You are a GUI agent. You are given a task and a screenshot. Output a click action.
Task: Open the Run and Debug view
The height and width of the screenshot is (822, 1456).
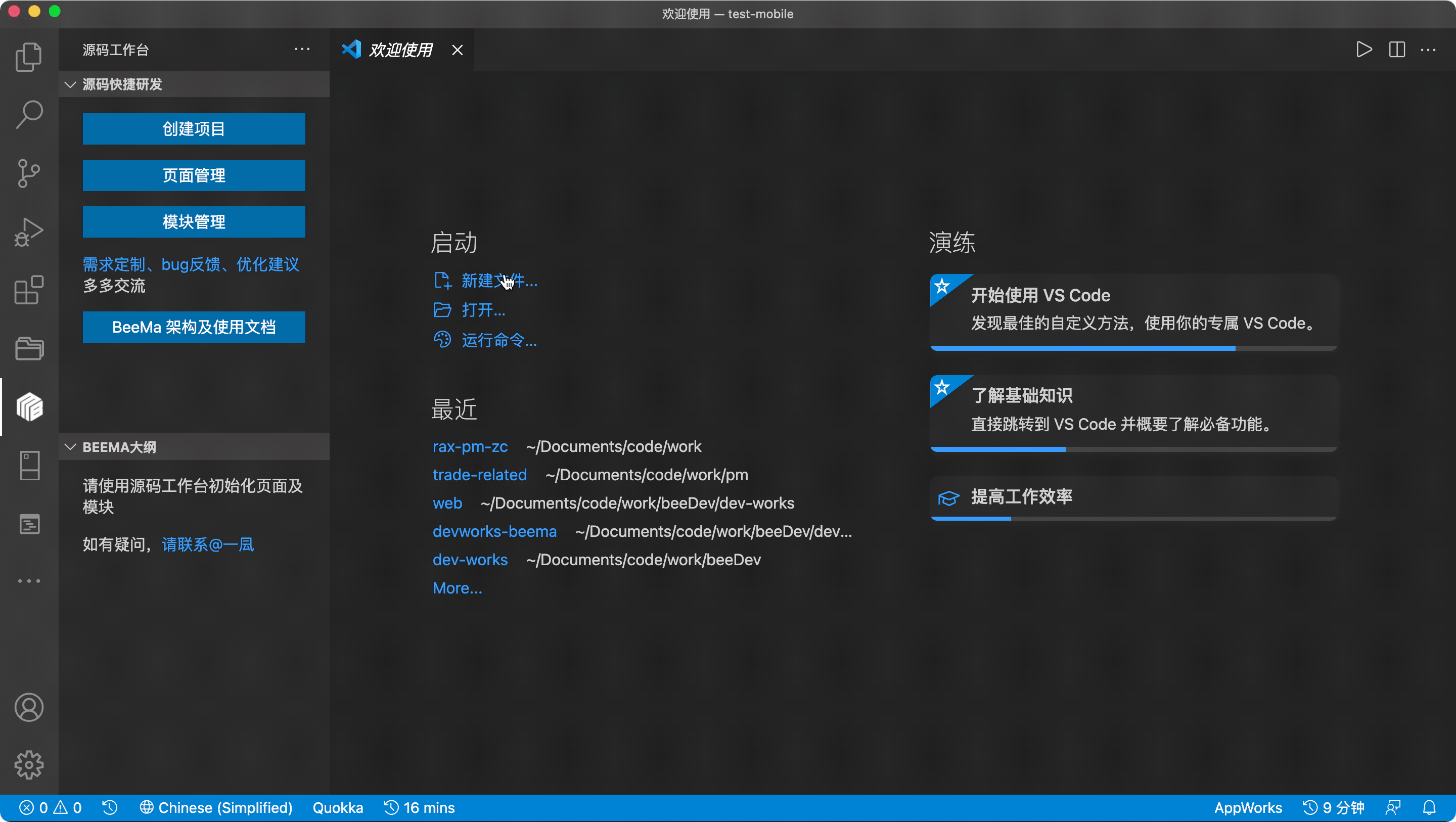click(29, 232)
